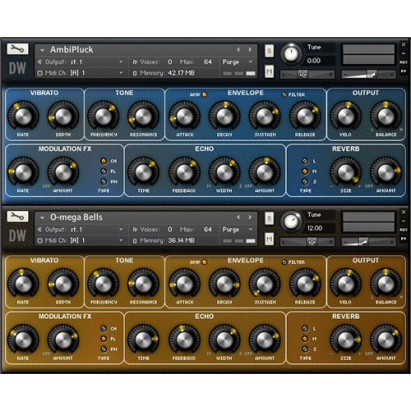Select FL modulation type in O-mega Bells

tap(104, 339)
